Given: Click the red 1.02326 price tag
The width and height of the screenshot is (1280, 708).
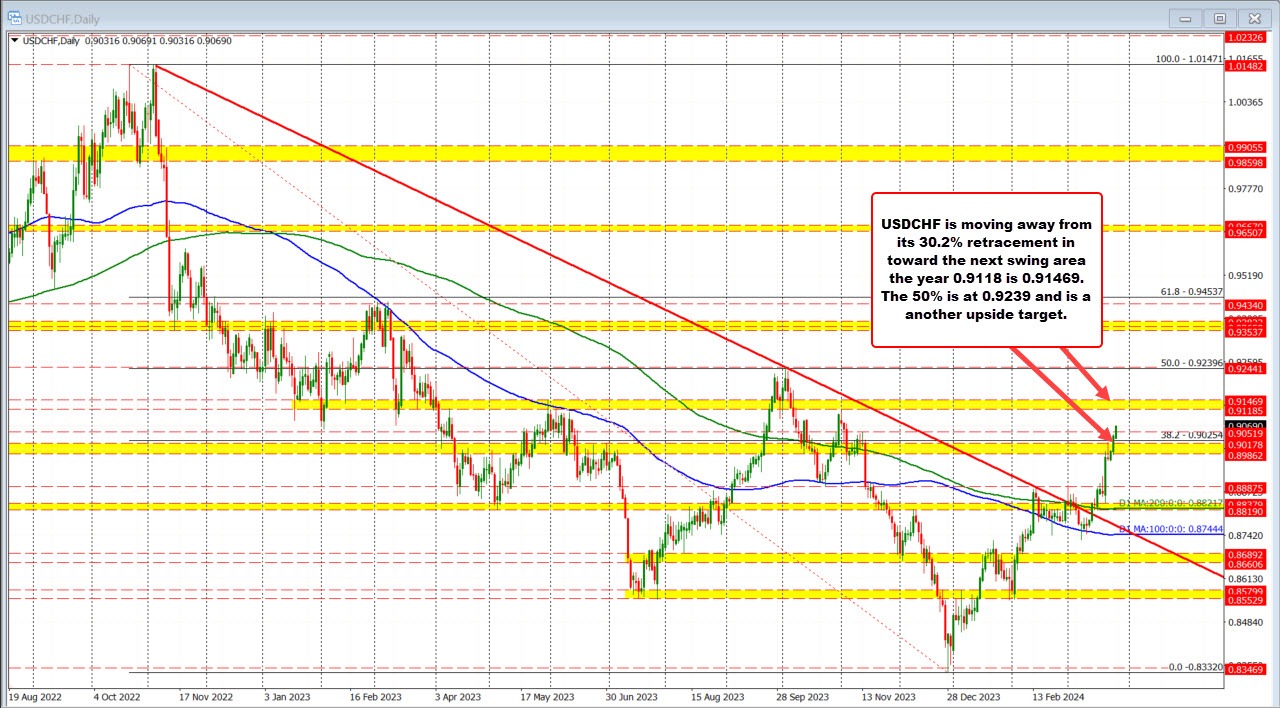Looking at the screenshot, I should 1245,37.
